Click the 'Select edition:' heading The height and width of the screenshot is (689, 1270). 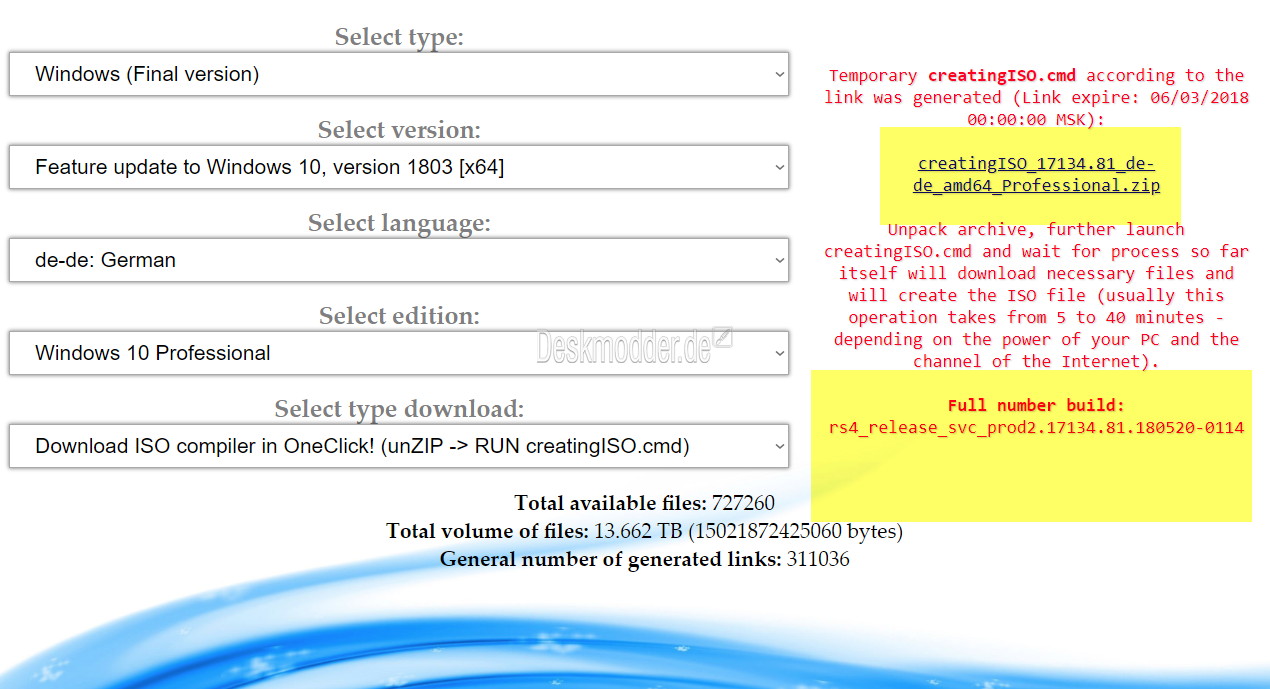pyautogui.click(x=399, y=316)
